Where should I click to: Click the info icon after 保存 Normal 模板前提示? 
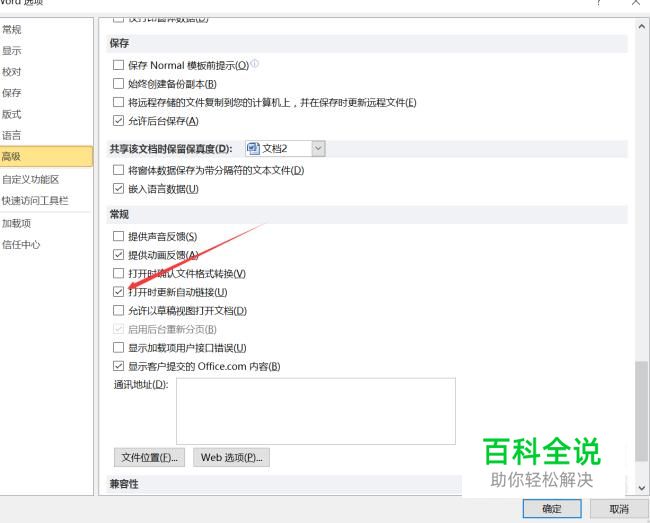(x=255, y=63)
